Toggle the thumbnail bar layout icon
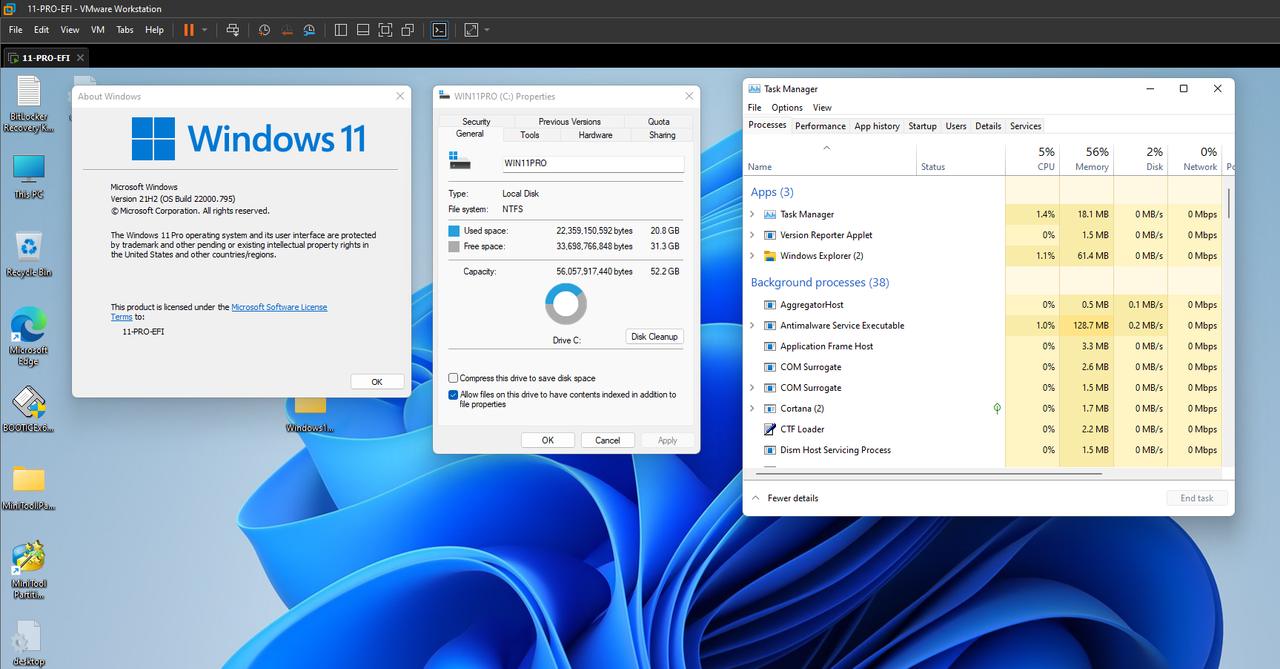1280x669 pixels. point(363,30)
